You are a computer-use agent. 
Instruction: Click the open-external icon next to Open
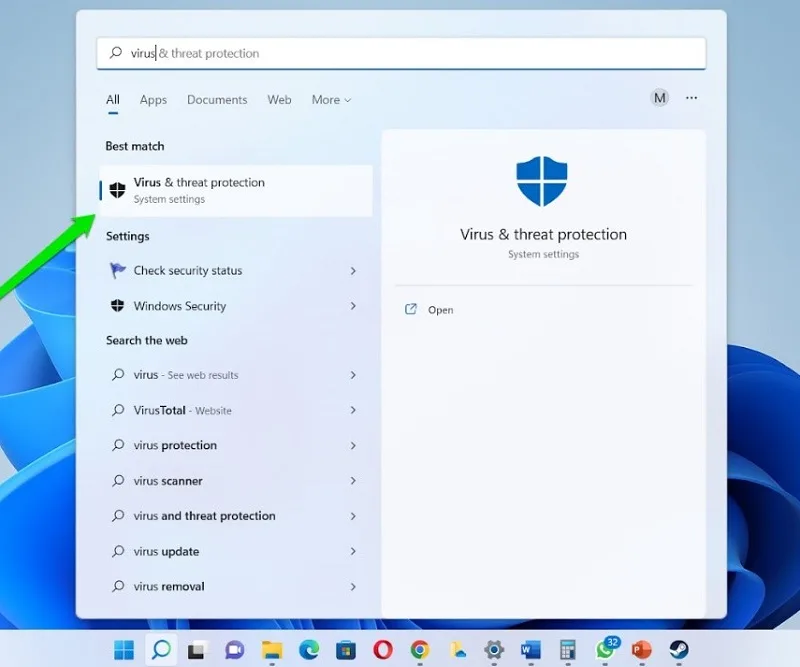[x=411, y=309]
